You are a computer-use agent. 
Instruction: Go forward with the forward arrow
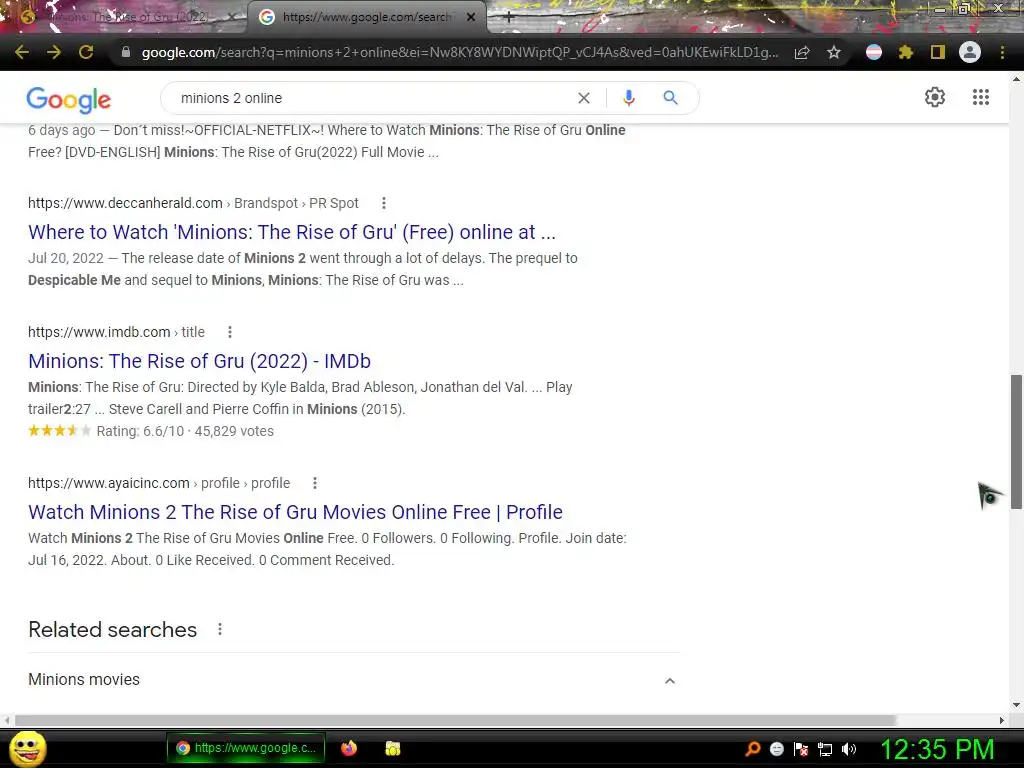(x=54, y=52)
